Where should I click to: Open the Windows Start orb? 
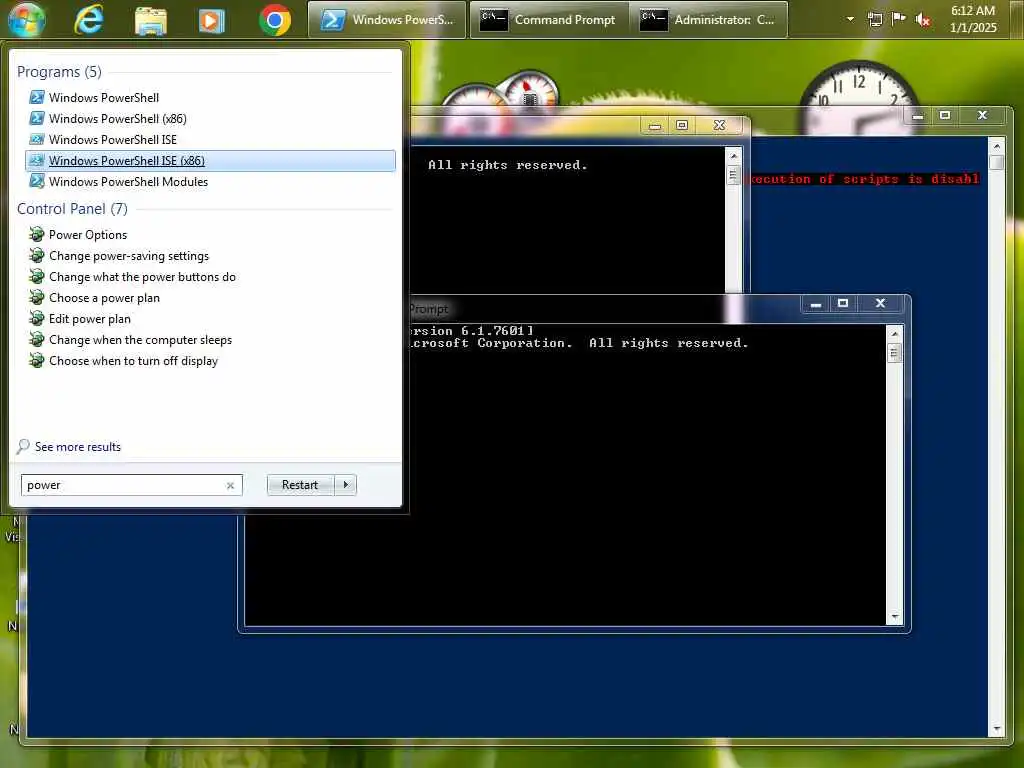click(26, 20)
